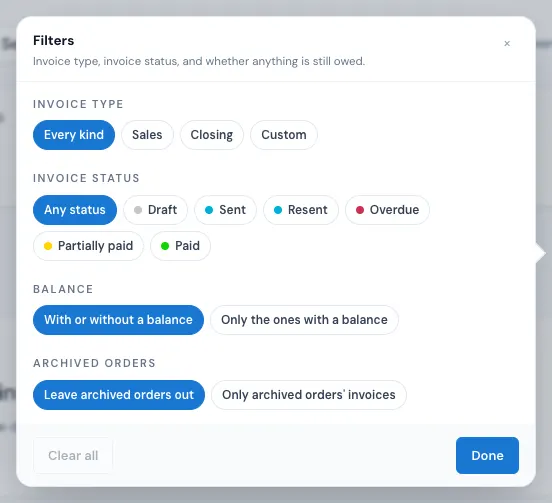Filter by Draft status

point(155,210)
